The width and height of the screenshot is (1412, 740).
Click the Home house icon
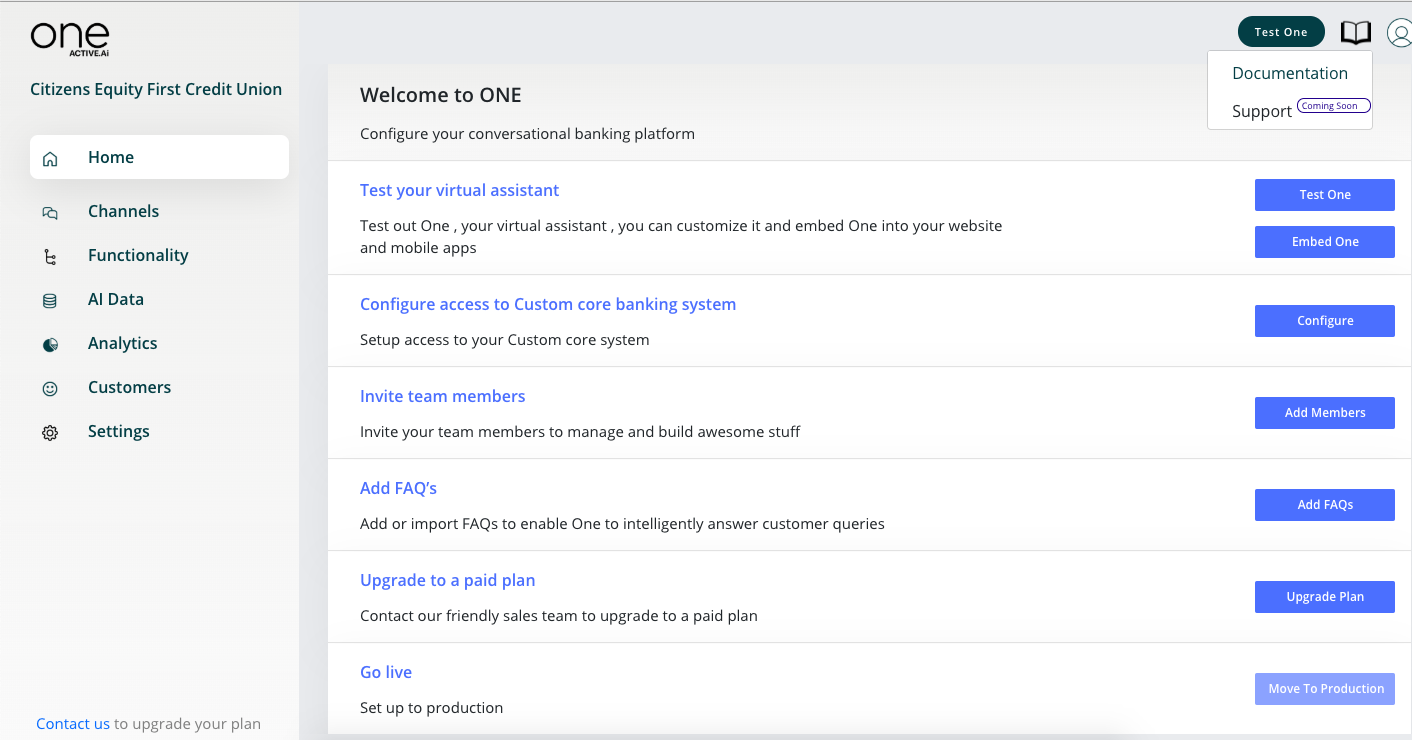tap(50, 158)
